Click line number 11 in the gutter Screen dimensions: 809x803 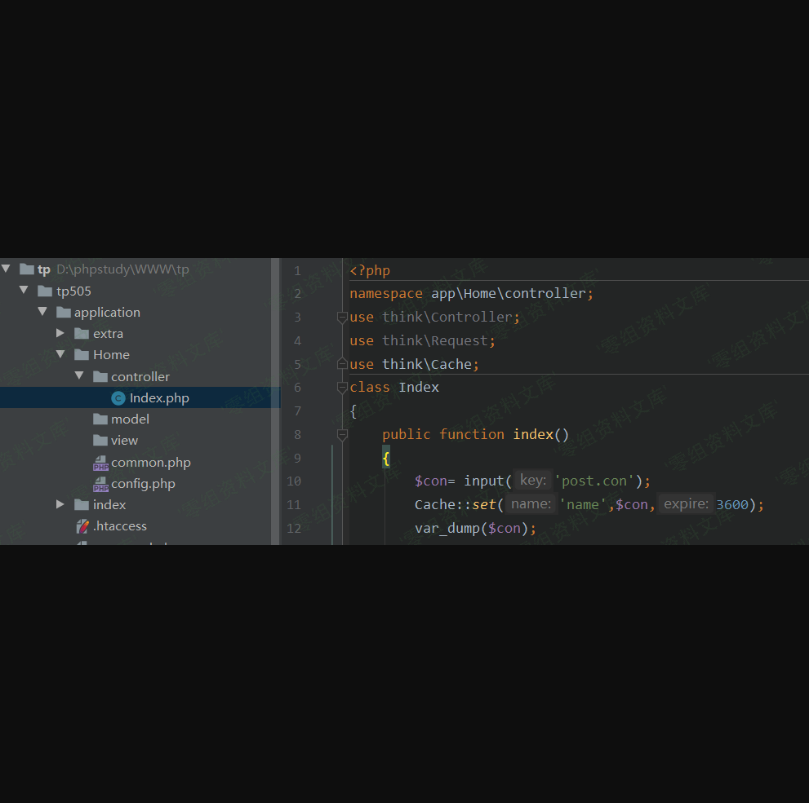293,505
